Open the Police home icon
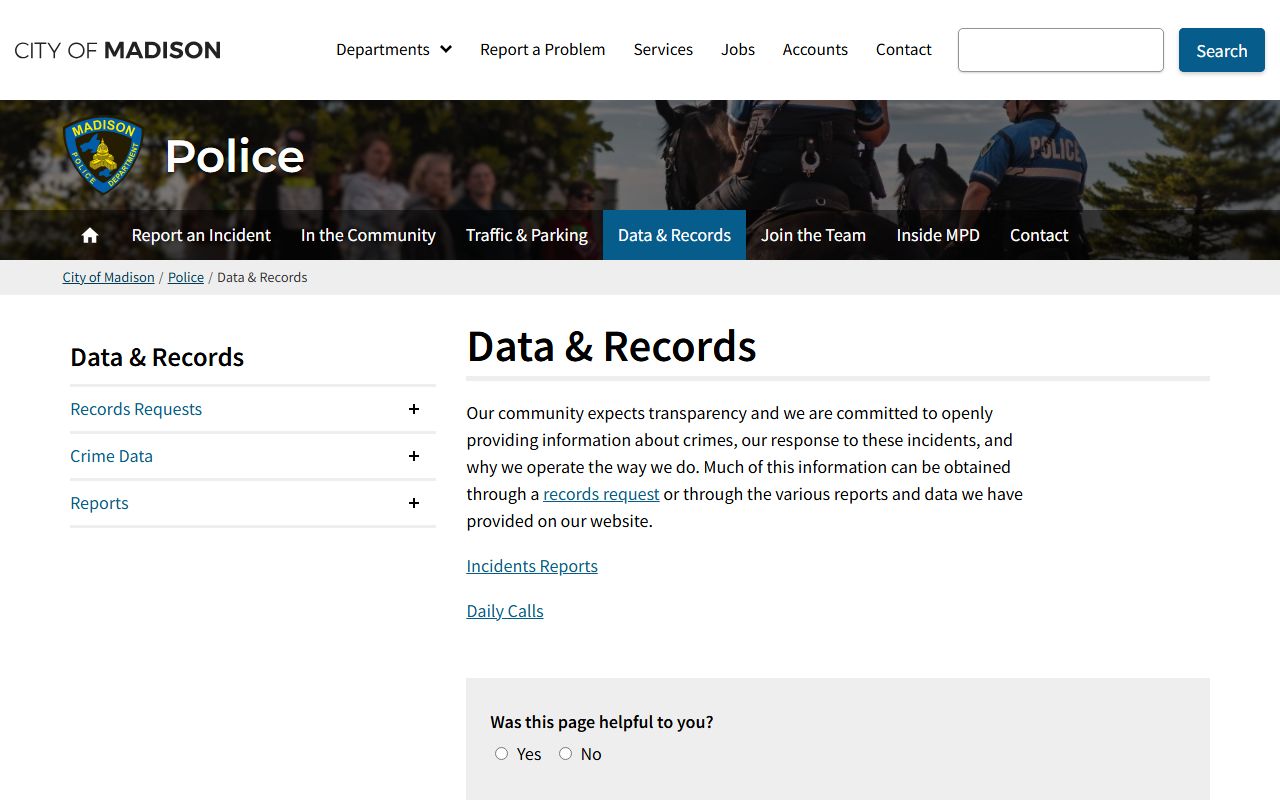The height and width of the screenshot is (800, 1280). (x=90, y=235)
